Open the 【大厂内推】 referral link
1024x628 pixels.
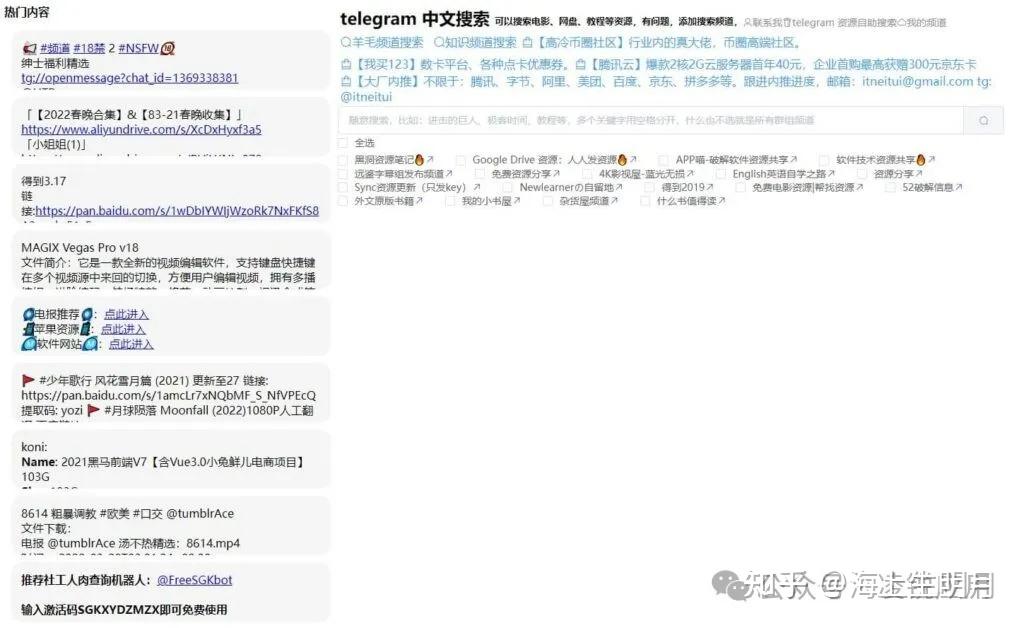(x=665, y=89)
